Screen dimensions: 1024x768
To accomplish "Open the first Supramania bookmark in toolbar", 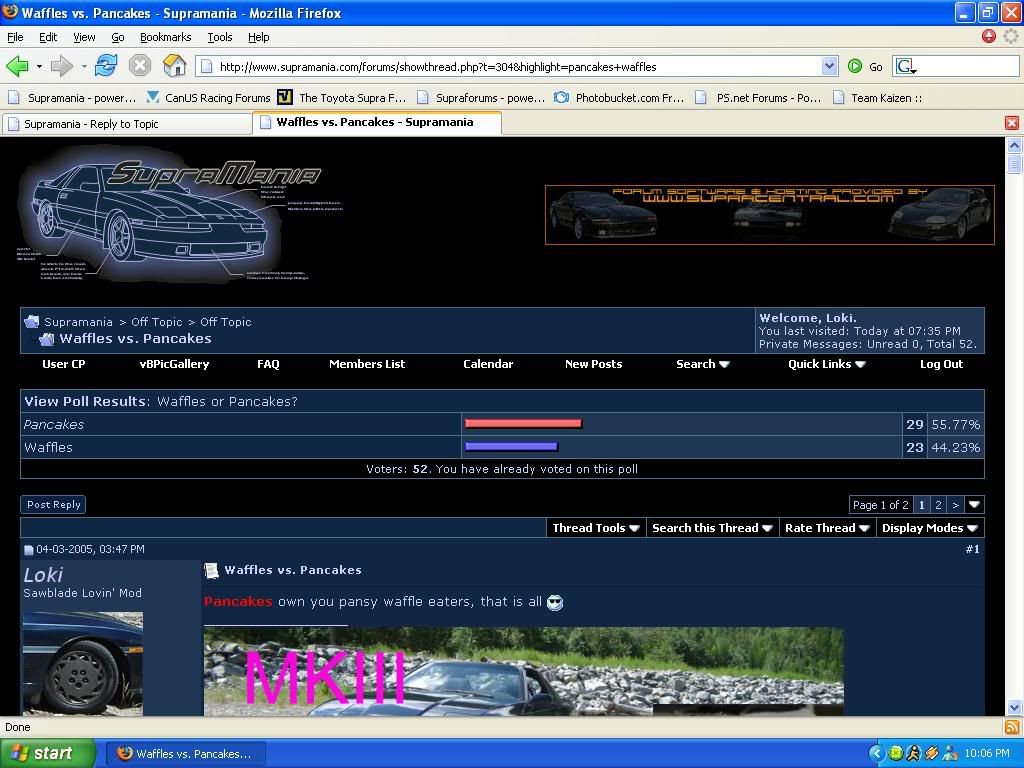I will pyautogui.click(x=72, y=98).
